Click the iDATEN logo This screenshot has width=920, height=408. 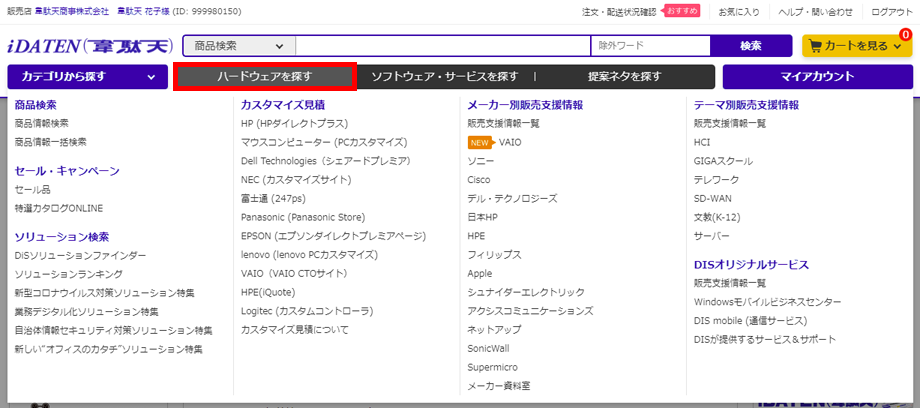90,46
